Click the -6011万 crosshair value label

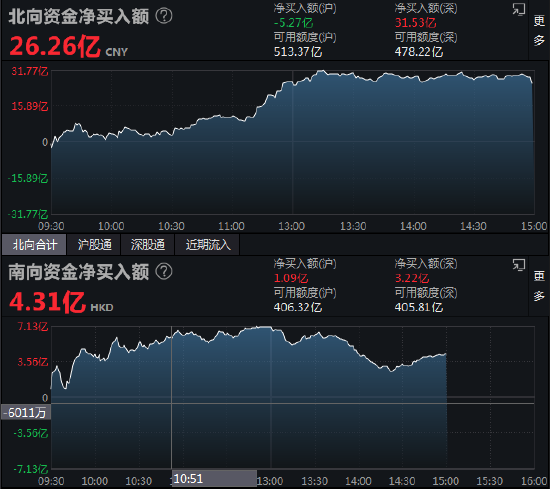(26, 413)
